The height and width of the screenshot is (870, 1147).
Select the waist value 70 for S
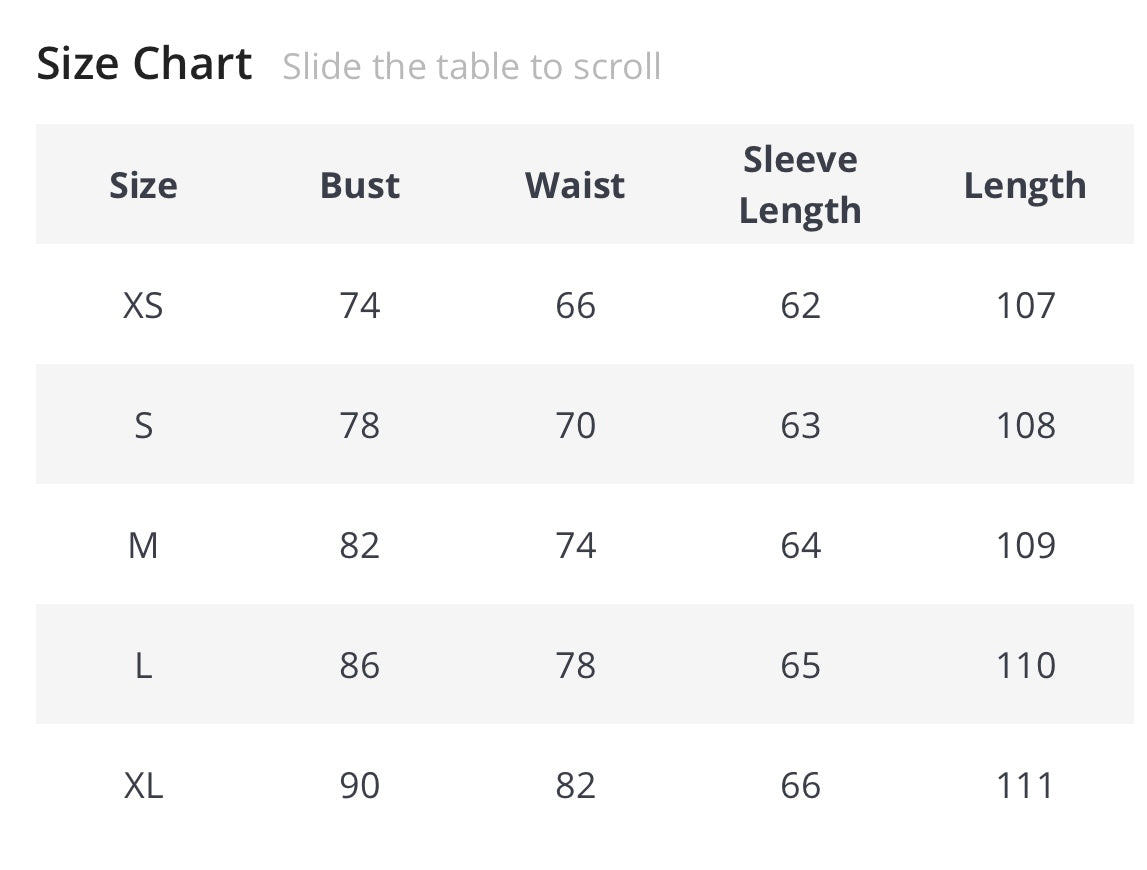click(576, 425)
